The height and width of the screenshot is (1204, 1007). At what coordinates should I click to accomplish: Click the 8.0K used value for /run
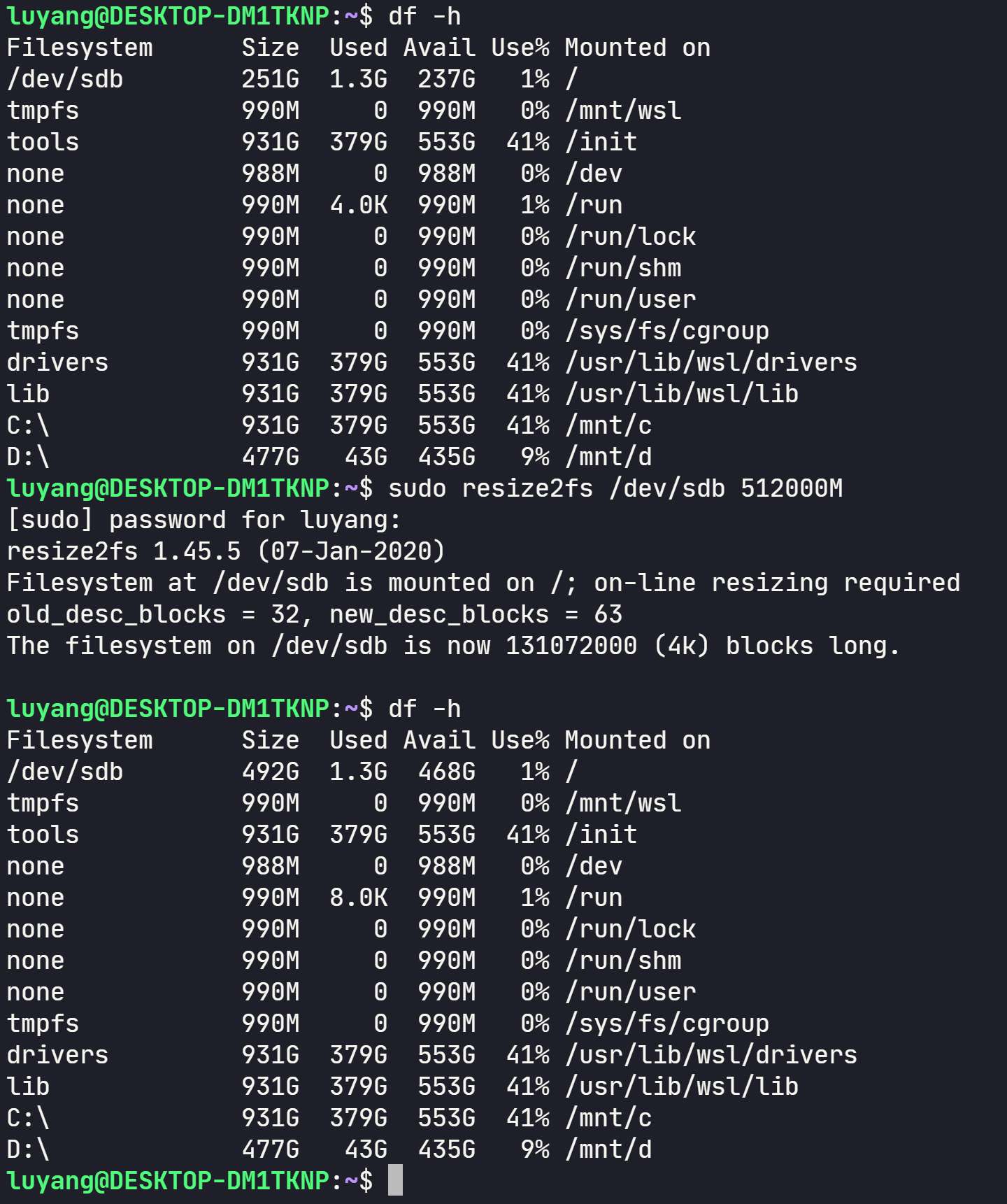pos(359,898)
